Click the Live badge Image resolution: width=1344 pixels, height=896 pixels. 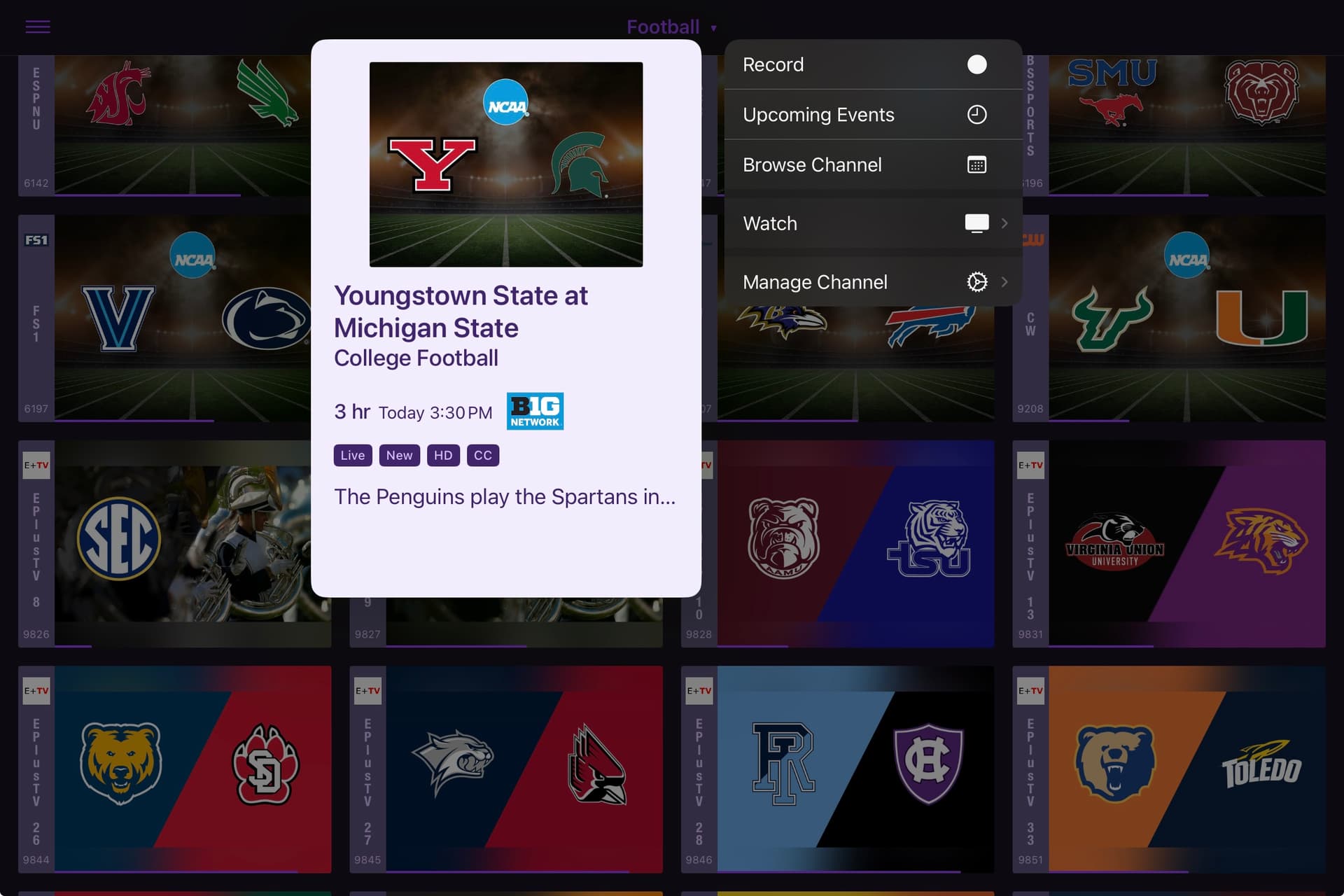(353, 456)
